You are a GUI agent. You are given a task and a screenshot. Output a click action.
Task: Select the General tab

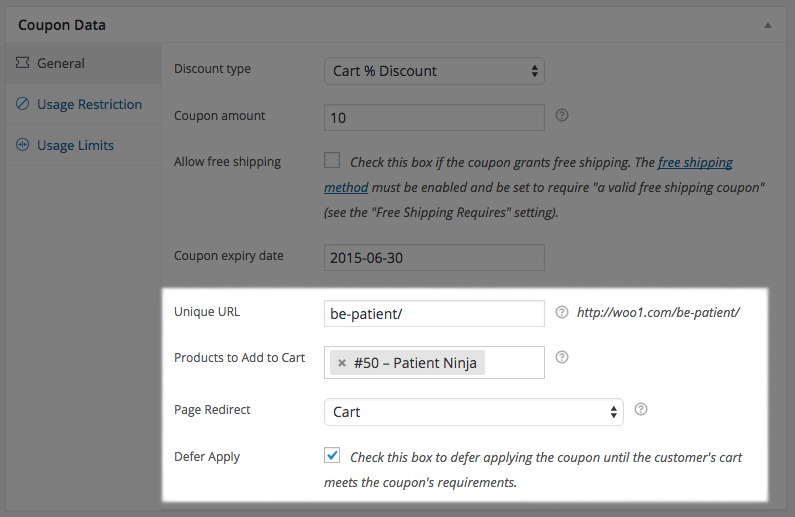tap(61, 63)
